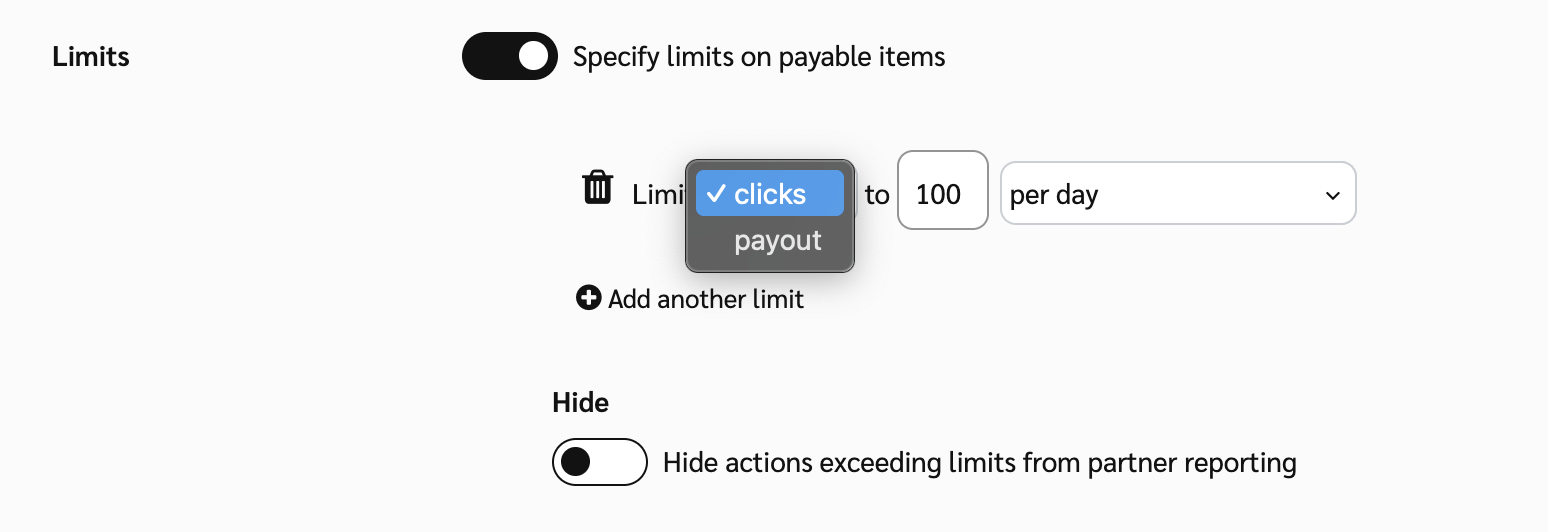Viewport: 1548px width, 532px height.
Task: Click the checkmark next to clicks option
Action: point(715,194)
